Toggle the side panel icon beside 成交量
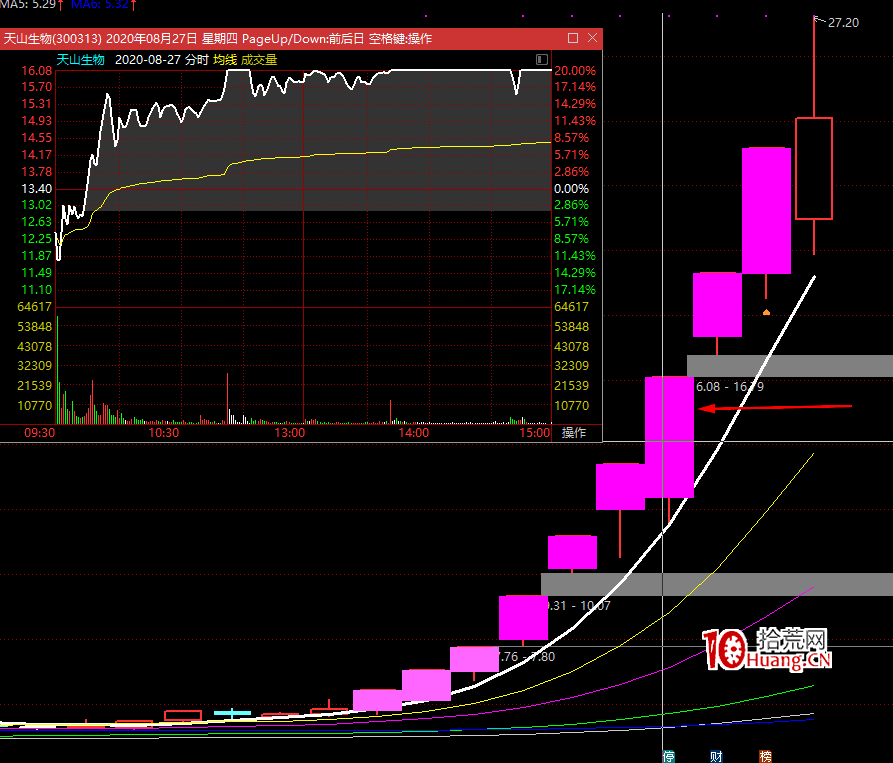This screenshot has width=893, height=763. (x=542, y=59)
